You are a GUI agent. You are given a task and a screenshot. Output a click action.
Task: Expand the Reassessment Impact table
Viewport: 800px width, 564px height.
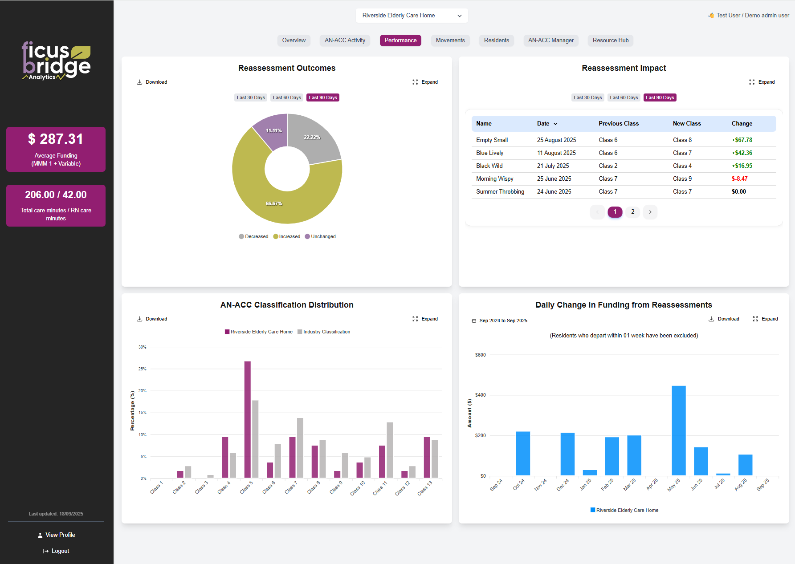[x=761, y=82]
